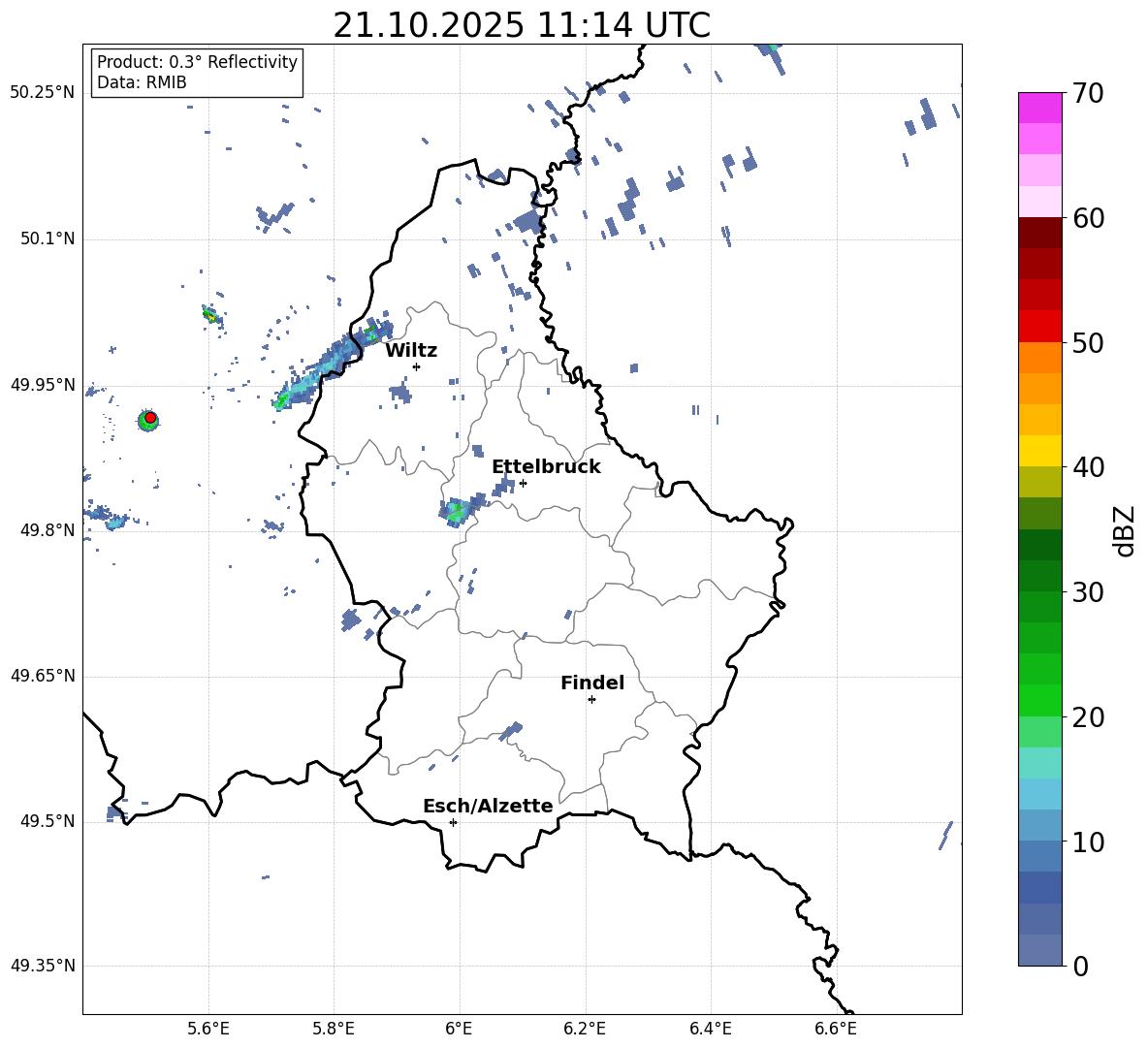Click the colorbar 60 tick label
This screenshot has width=1148, height=1048.
[1088, 218]
